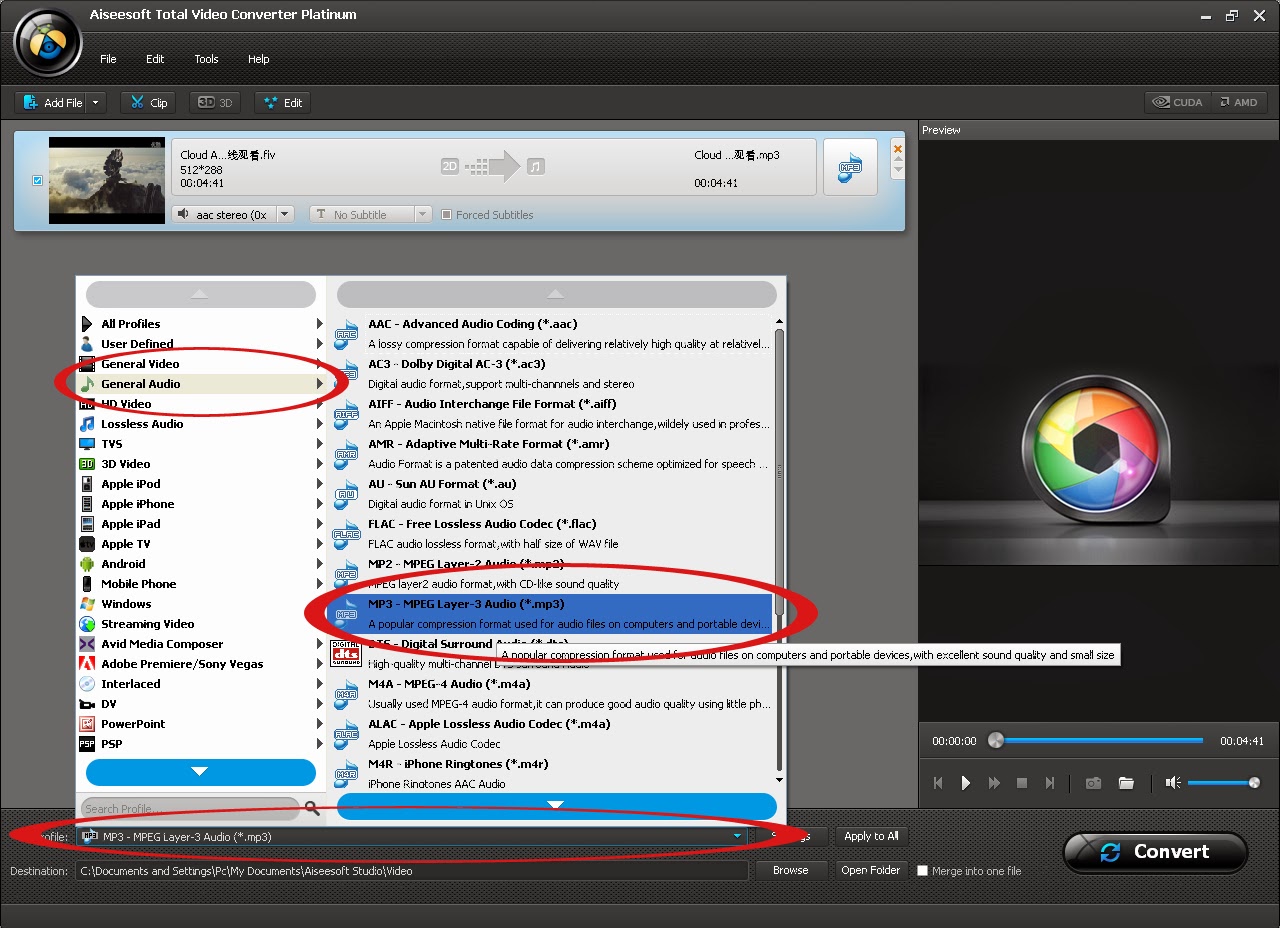1280x928 pixels.
Task: Click the General Audio music note icon
Action: tap(87, 384)
